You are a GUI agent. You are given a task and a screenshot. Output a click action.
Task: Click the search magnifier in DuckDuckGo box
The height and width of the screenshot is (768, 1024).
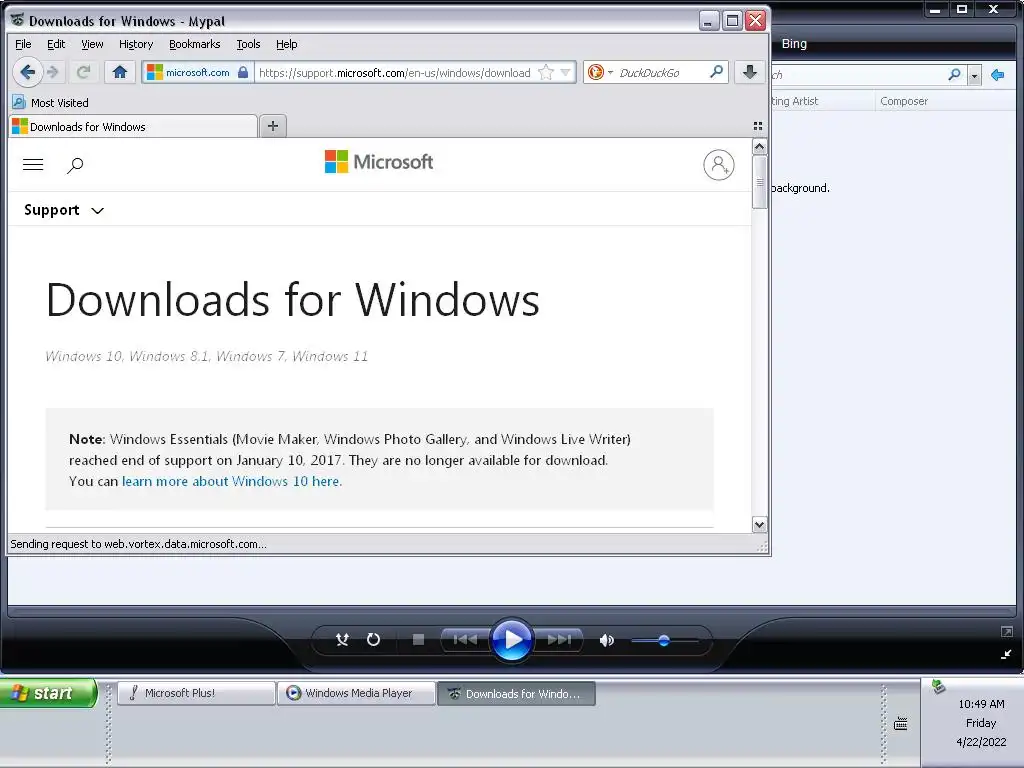point(716,72)
